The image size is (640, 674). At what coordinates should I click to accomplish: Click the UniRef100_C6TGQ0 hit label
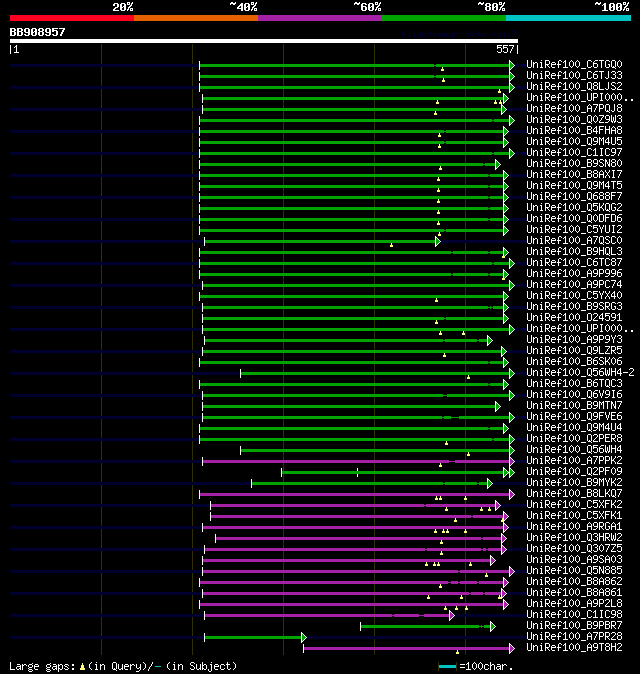click(x=574, y=64)
